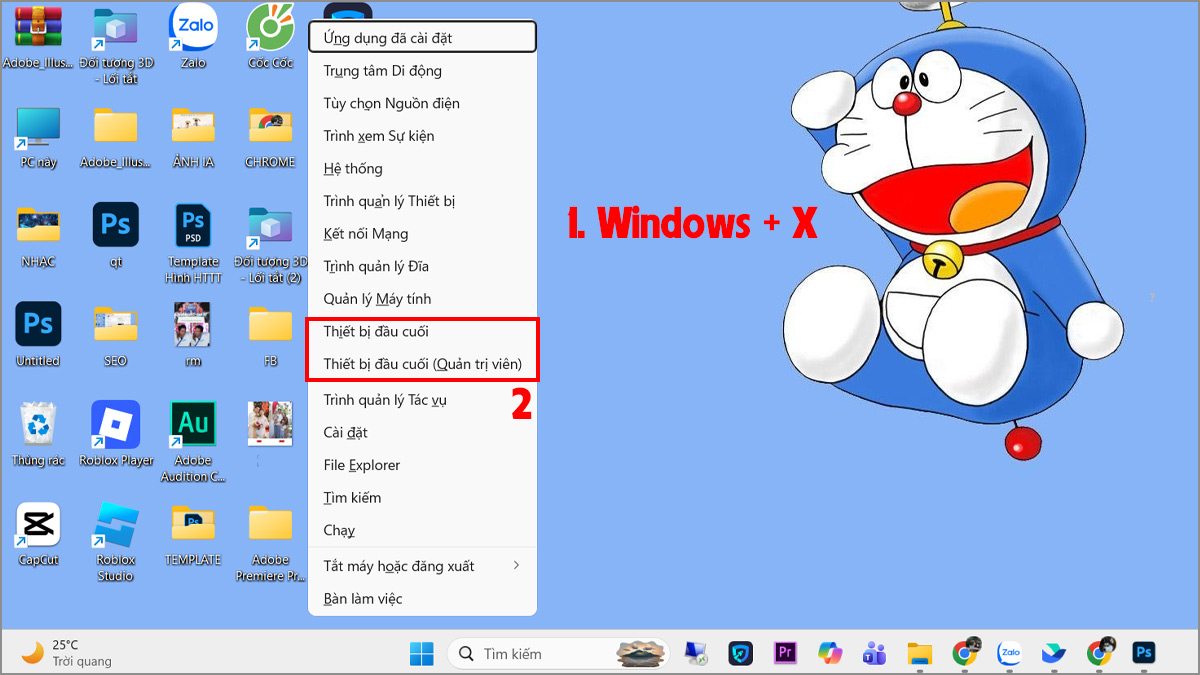Screen dimensions: 1200x675
Task: Choose Quản lý Máy tính
Action: [422, 298]
